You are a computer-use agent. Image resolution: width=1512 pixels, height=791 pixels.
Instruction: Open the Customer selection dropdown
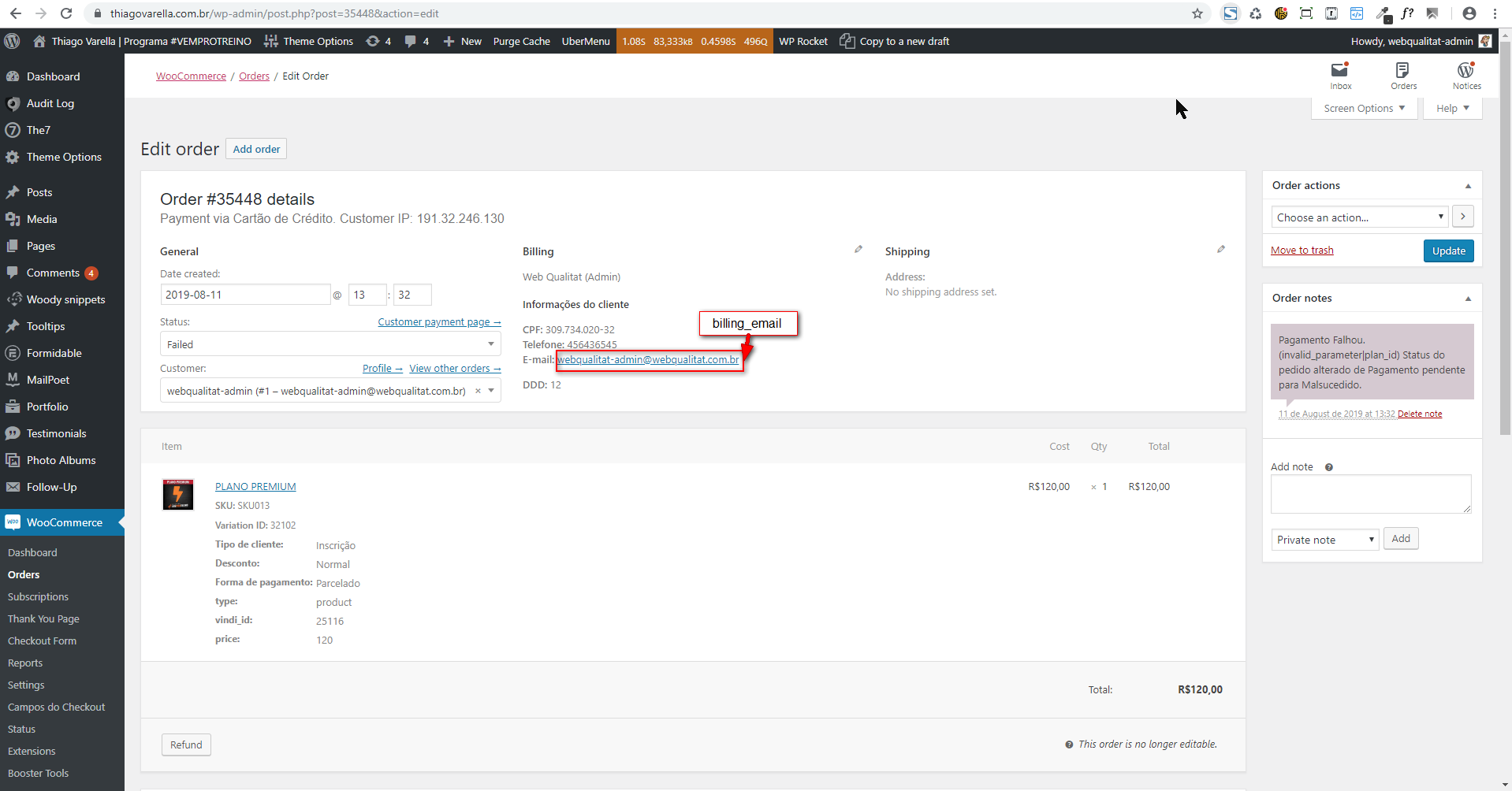330,391
